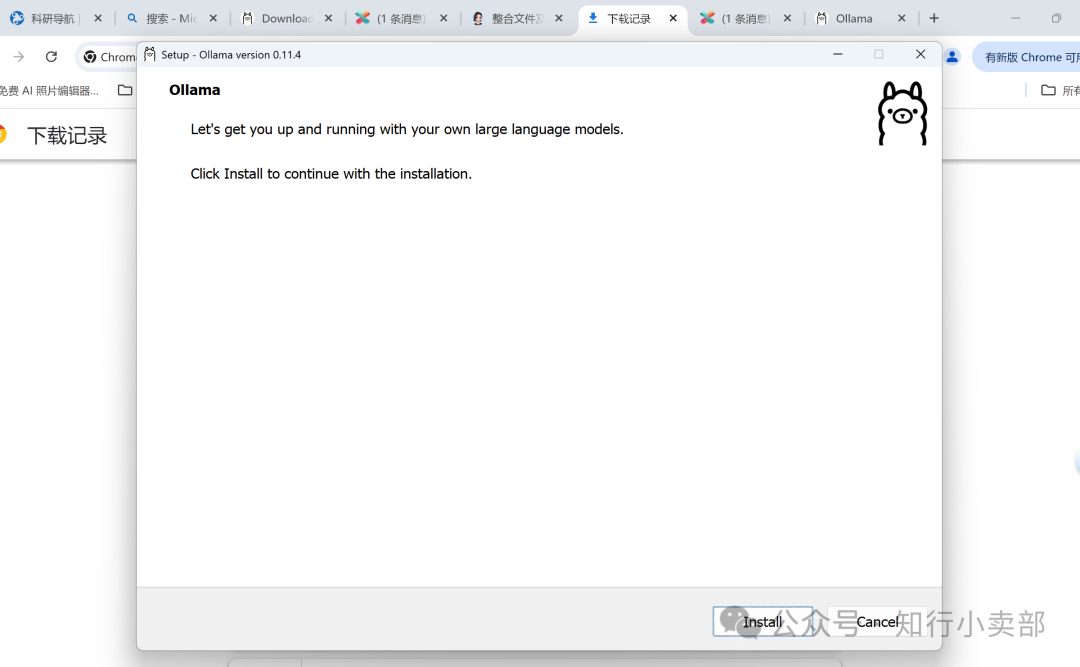The width and height of the screenshot is (1080, 667).
Task: Minimize the Chrome window
Action: [1015, 19]
